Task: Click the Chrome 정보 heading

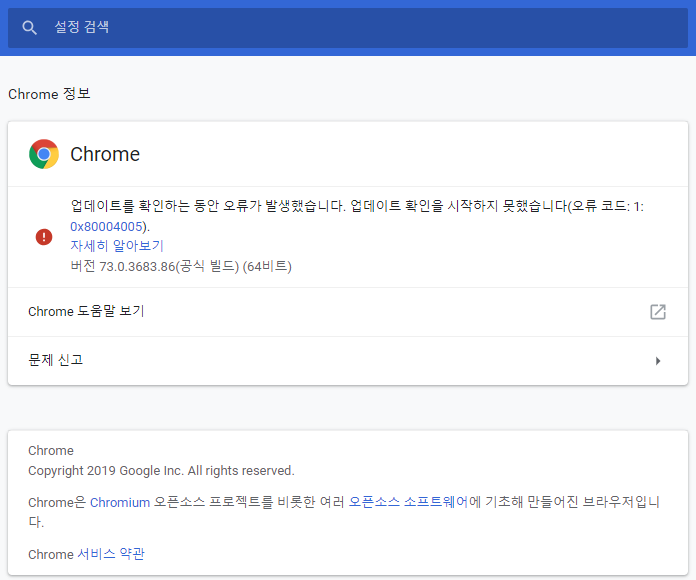Action: point(49,94)
